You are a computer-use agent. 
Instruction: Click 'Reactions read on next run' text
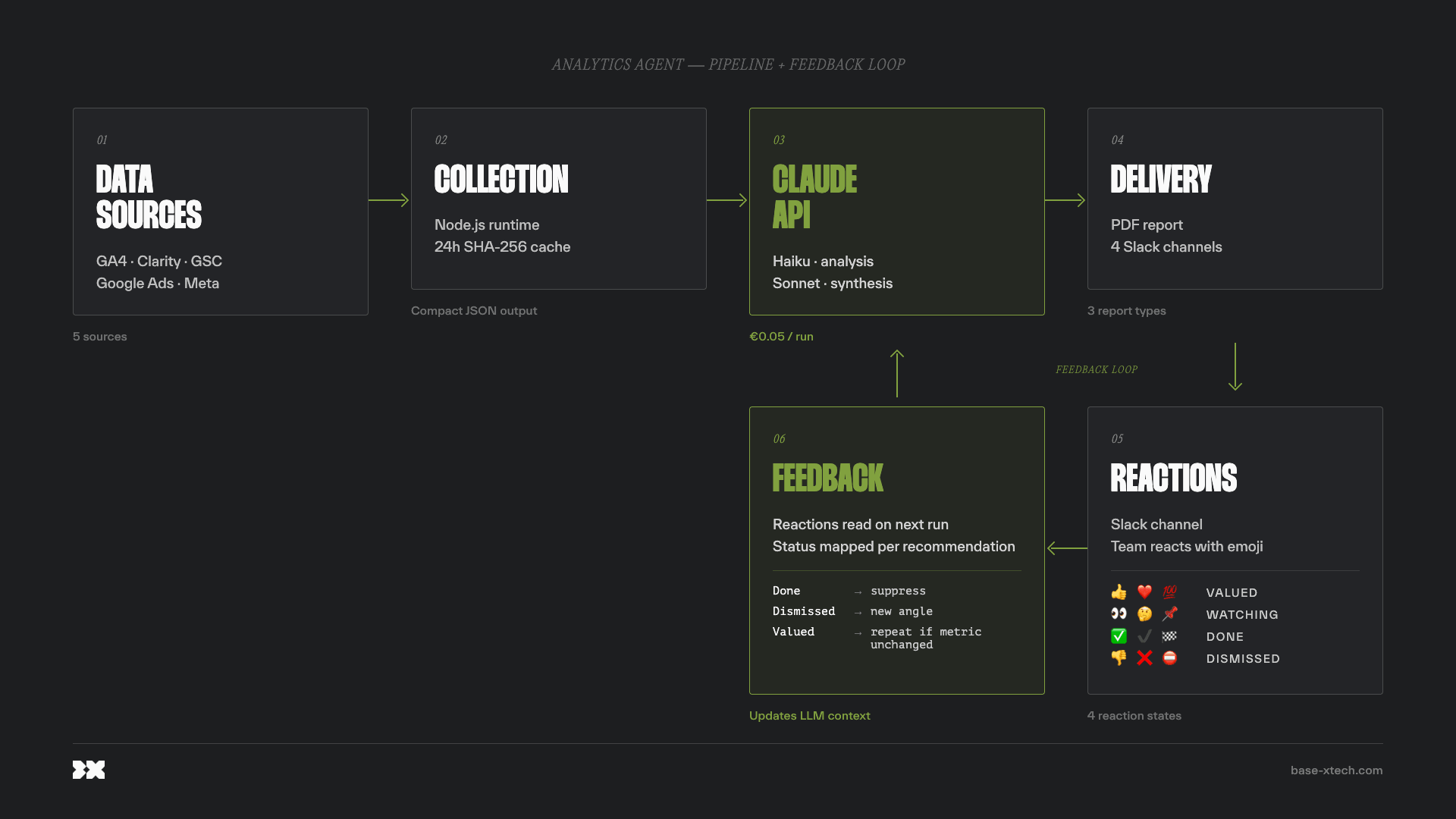(x=861, y=525)
